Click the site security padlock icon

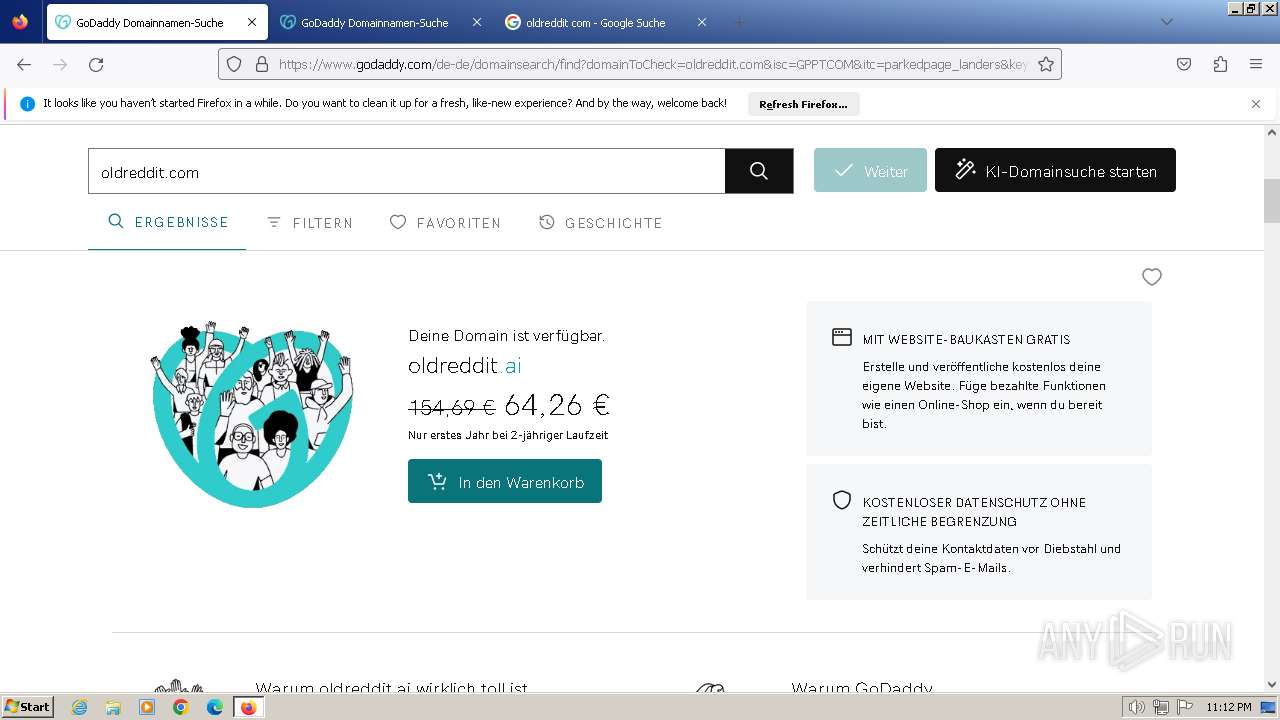[x=262, y=64]
